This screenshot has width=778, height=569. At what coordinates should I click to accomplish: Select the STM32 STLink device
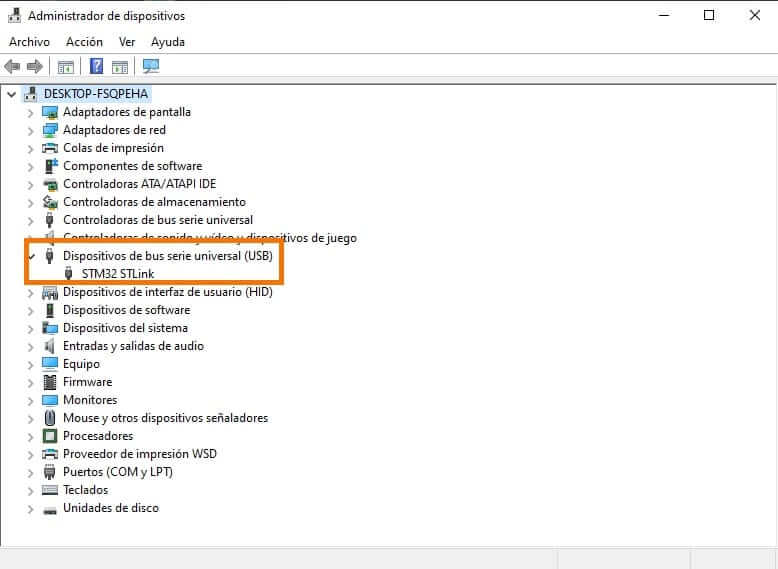tap(117, 274)
